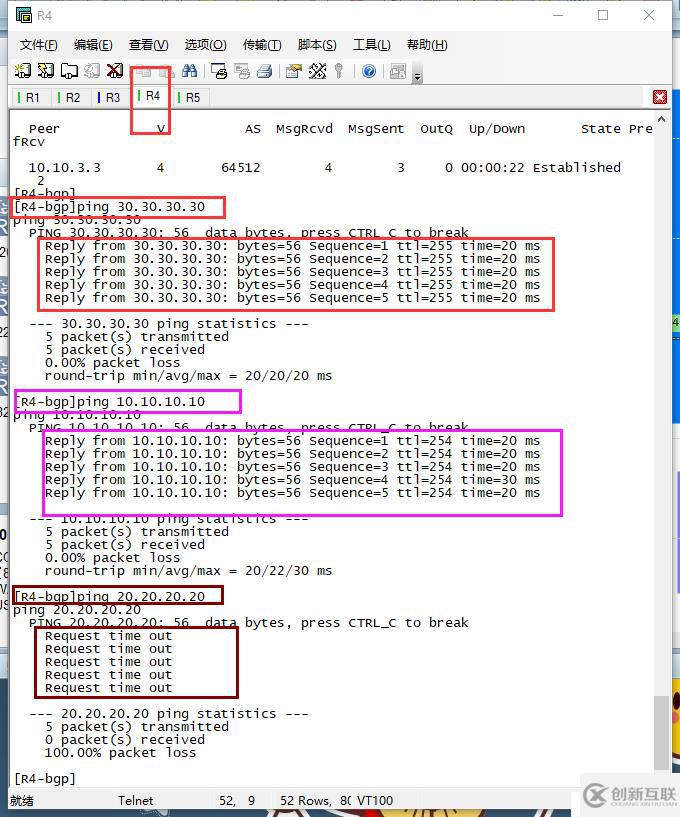Image resolution: width=680 pixels, height=817 pixels.
Task: Click the AS value 64512
Action: pos(241,167)
